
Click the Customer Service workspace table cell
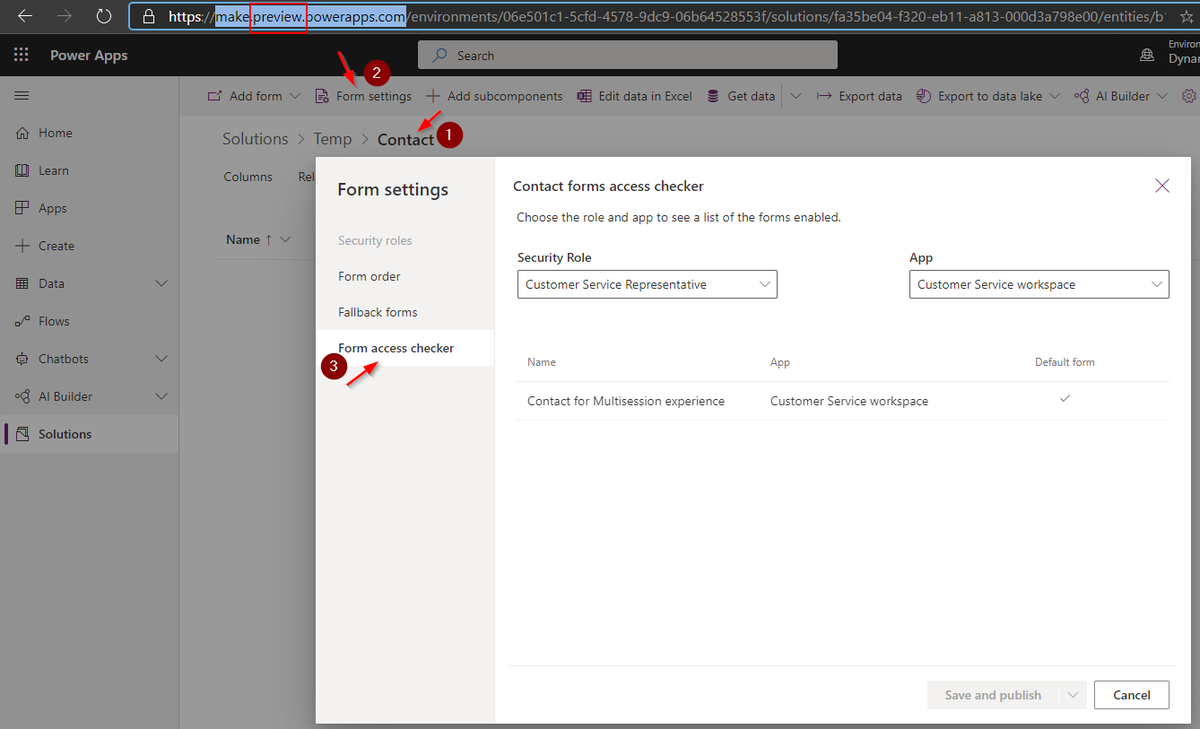(849, 401)
